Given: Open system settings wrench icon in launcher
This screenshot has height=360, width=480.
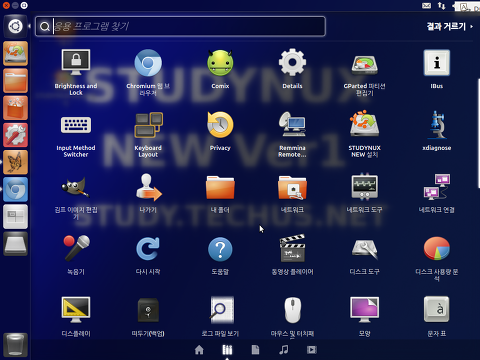Looking at the screenshot, I should tap(15, 135).
